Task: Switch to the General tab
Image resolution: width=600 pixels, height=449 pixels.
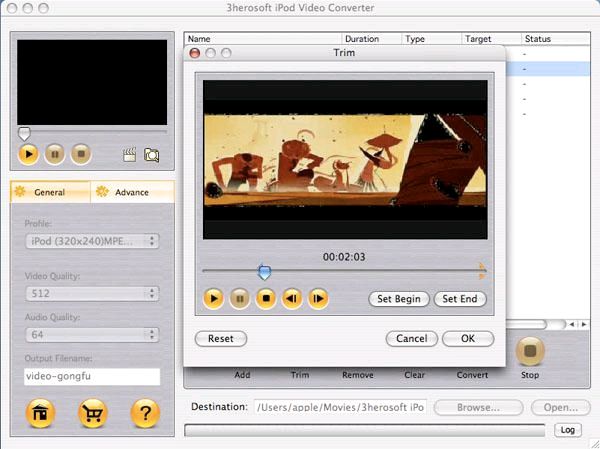Action: coord(50,192)
